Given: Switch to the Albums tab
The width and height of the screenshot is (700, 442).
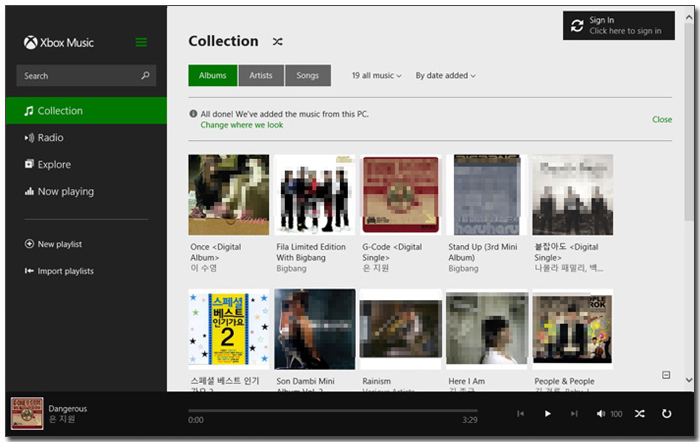Looking at the screenshot, I should (x=212, y=75).
